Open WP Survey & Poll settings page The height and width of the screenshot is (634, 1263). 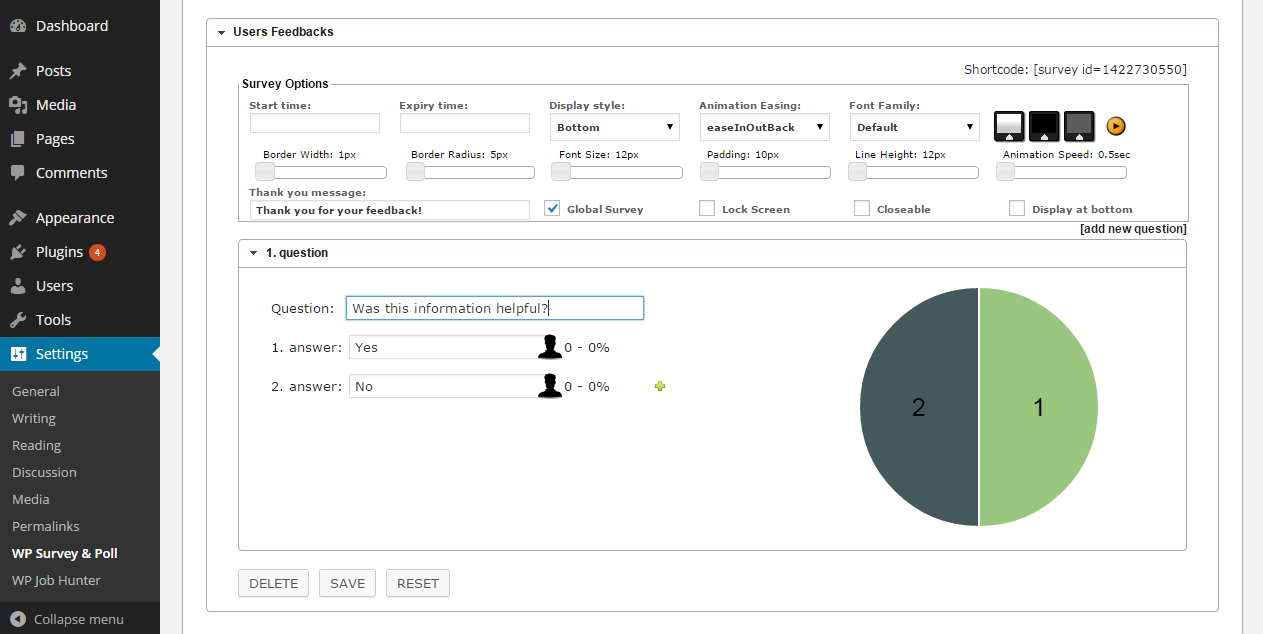coord(65,553)
